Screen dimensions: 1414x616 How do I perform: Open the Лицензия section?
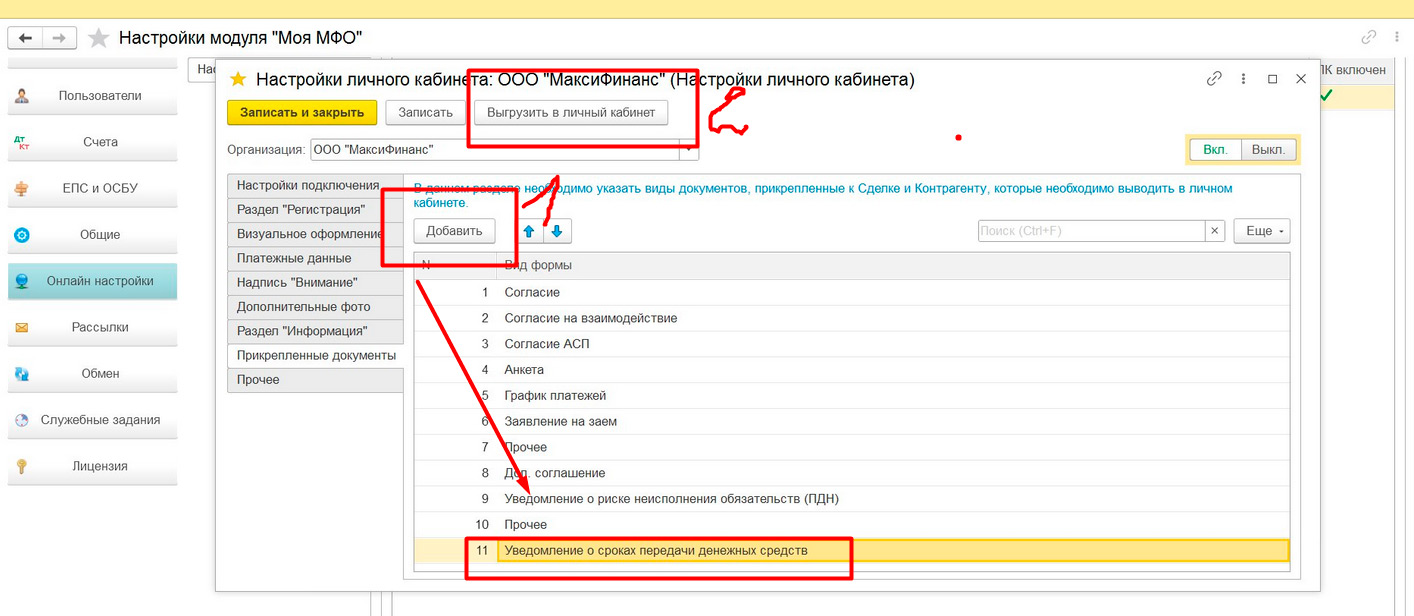click(x=93, y=466)
